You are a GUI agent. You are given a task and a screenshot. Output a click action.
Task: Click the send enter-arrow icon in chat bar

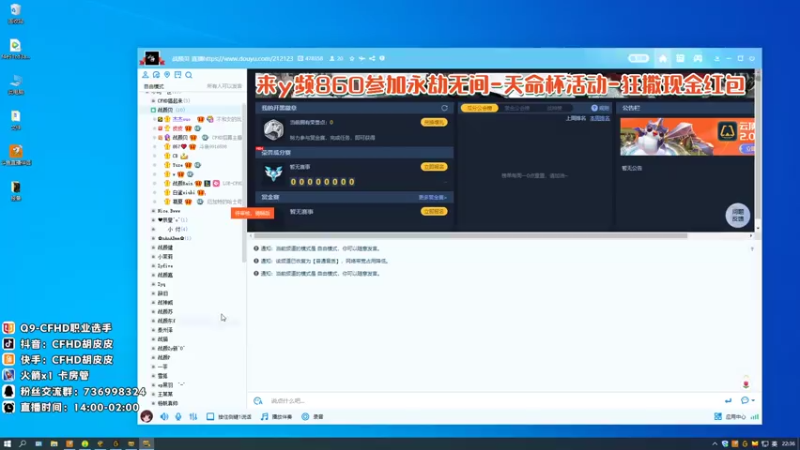pos(728,401)
